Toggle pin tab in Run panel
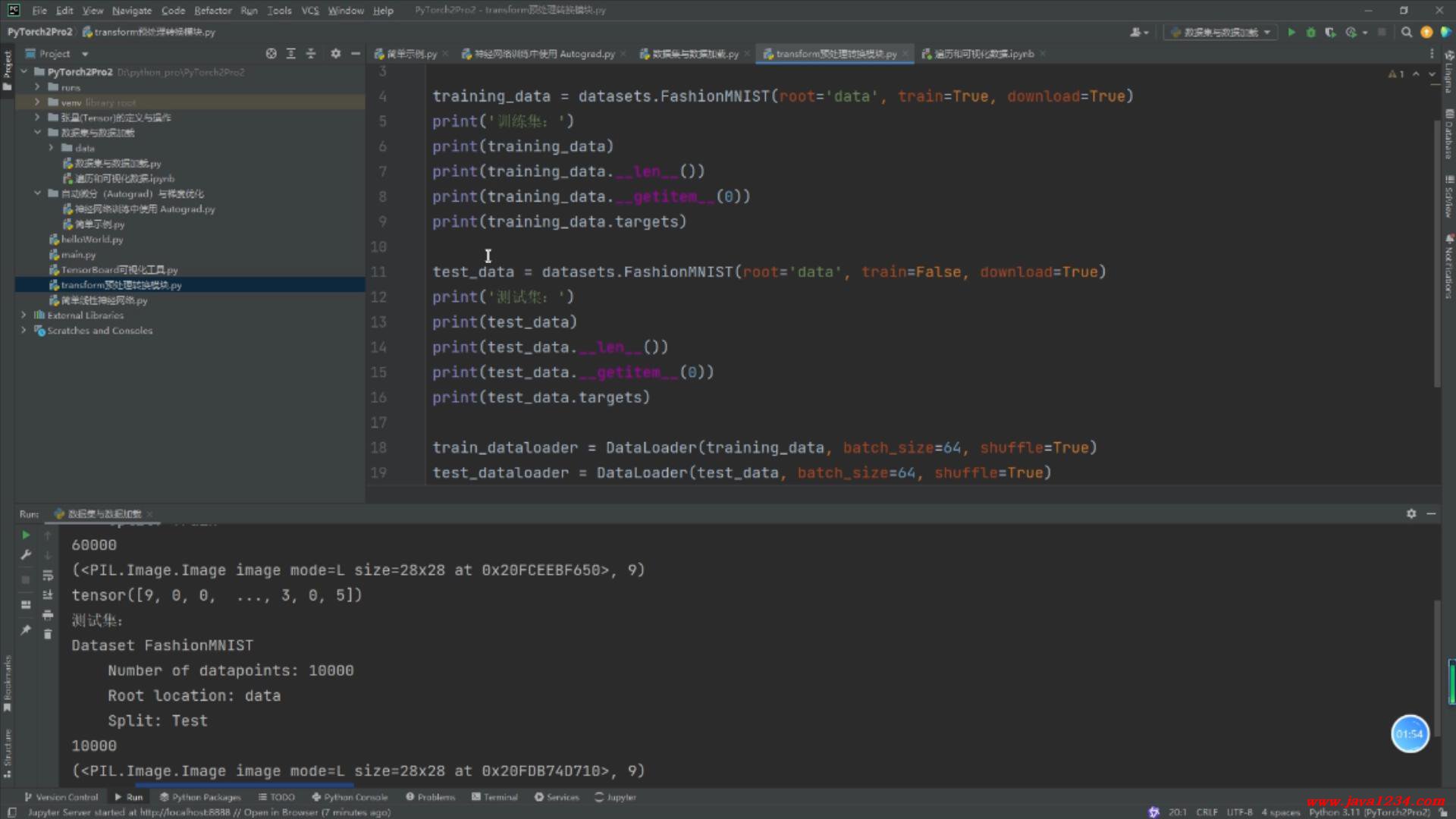The image size is (1456, 819). pyautogui.click(x=26, y=629)
